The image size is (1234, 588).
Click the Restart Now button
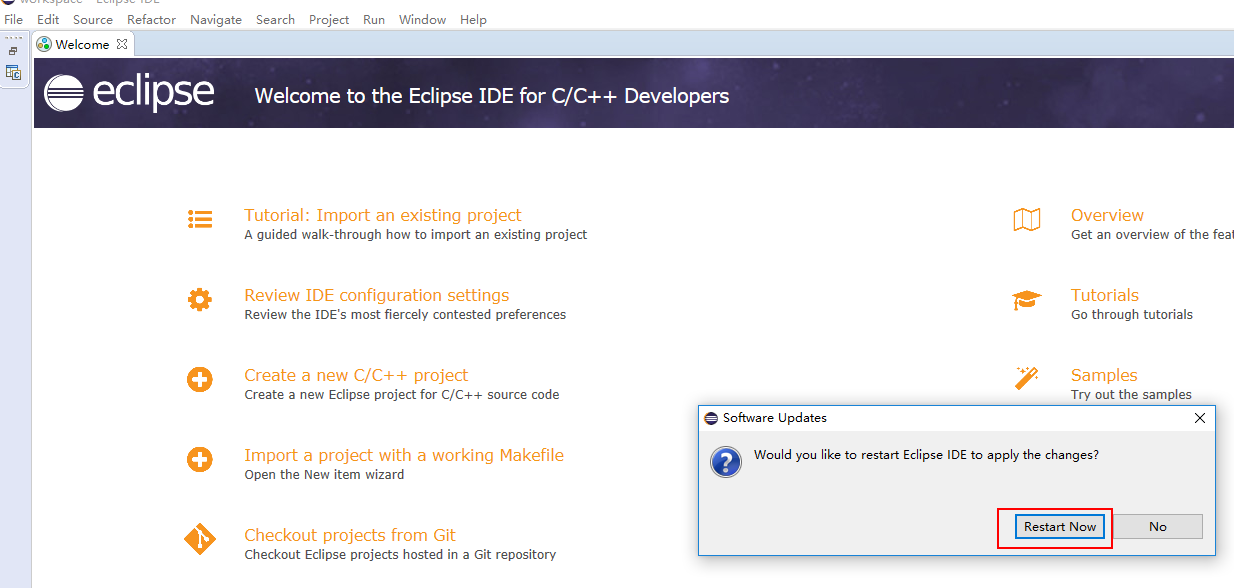pos(1060,527)
